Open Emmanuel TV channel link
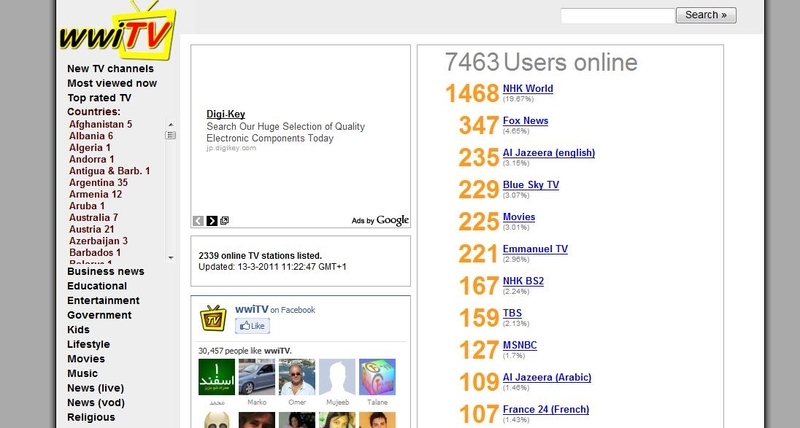800x428 pixels. (x=535, y=249)
